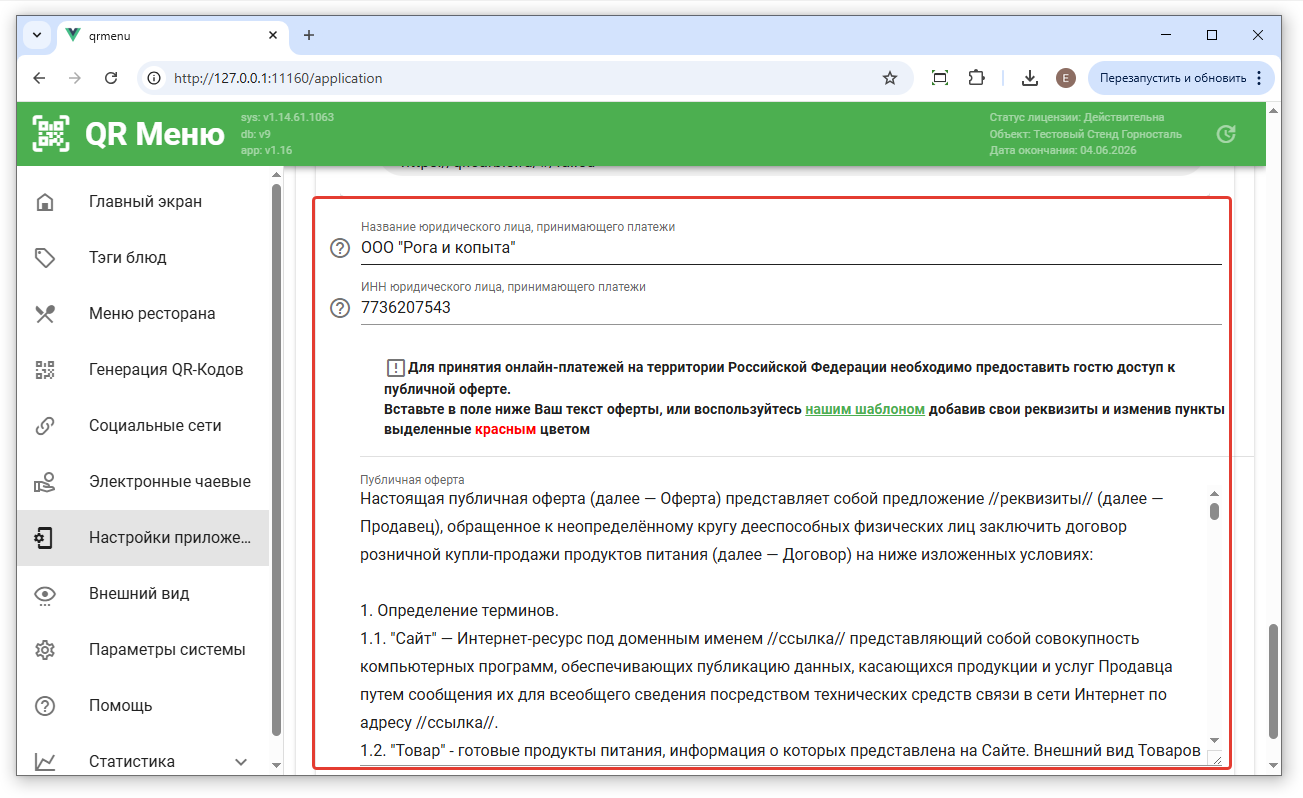Click the Электронные чаевые hand icon
Image resolution: width=1303 pixels, height=798 pixels.
click(45, 482)
